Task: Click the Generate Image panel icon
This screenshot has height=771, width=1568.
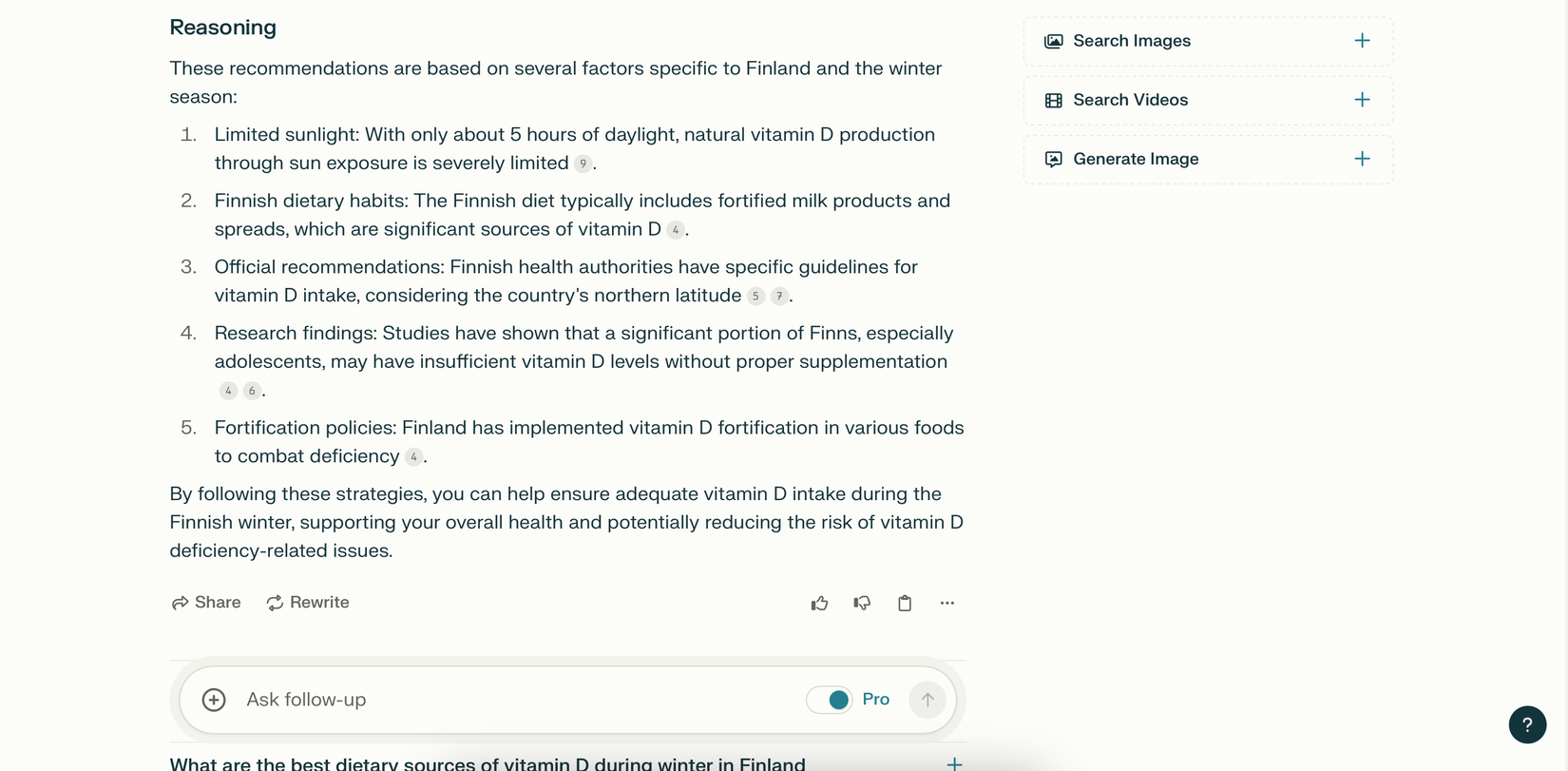Action: point(1053,159)
